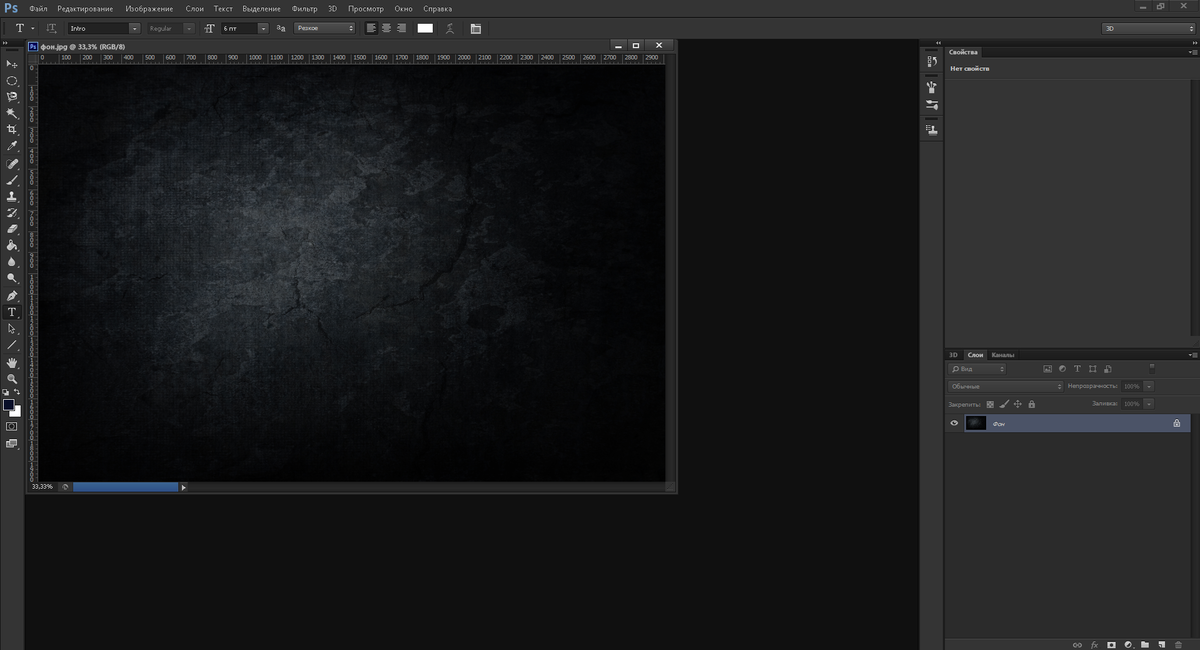Open the Layers panel options menu
Image resolution: width=1200 pixels, height=650 pixels.
[x=1194, y=355]
